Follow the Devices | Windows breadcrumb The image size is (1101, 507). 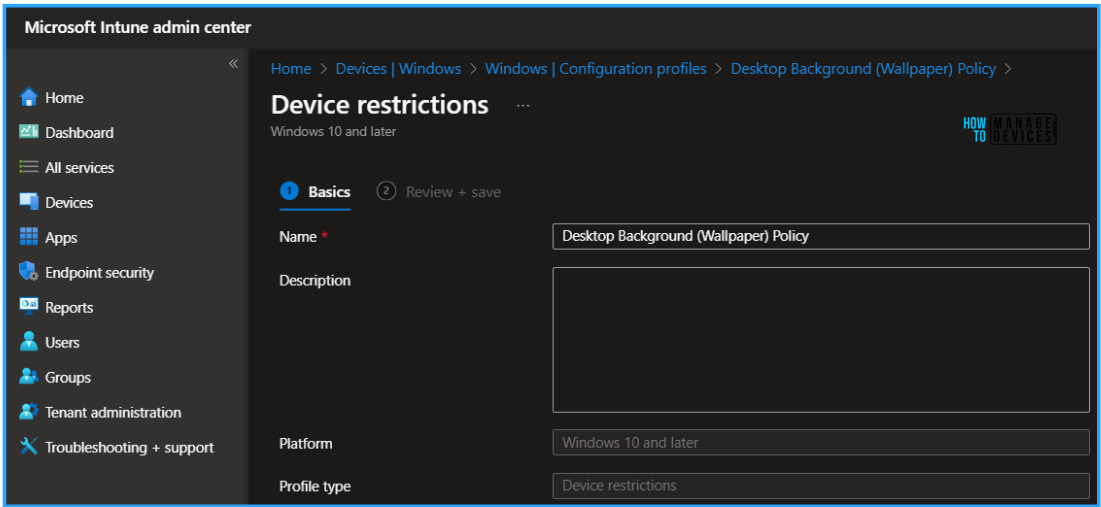pos(398,69)
